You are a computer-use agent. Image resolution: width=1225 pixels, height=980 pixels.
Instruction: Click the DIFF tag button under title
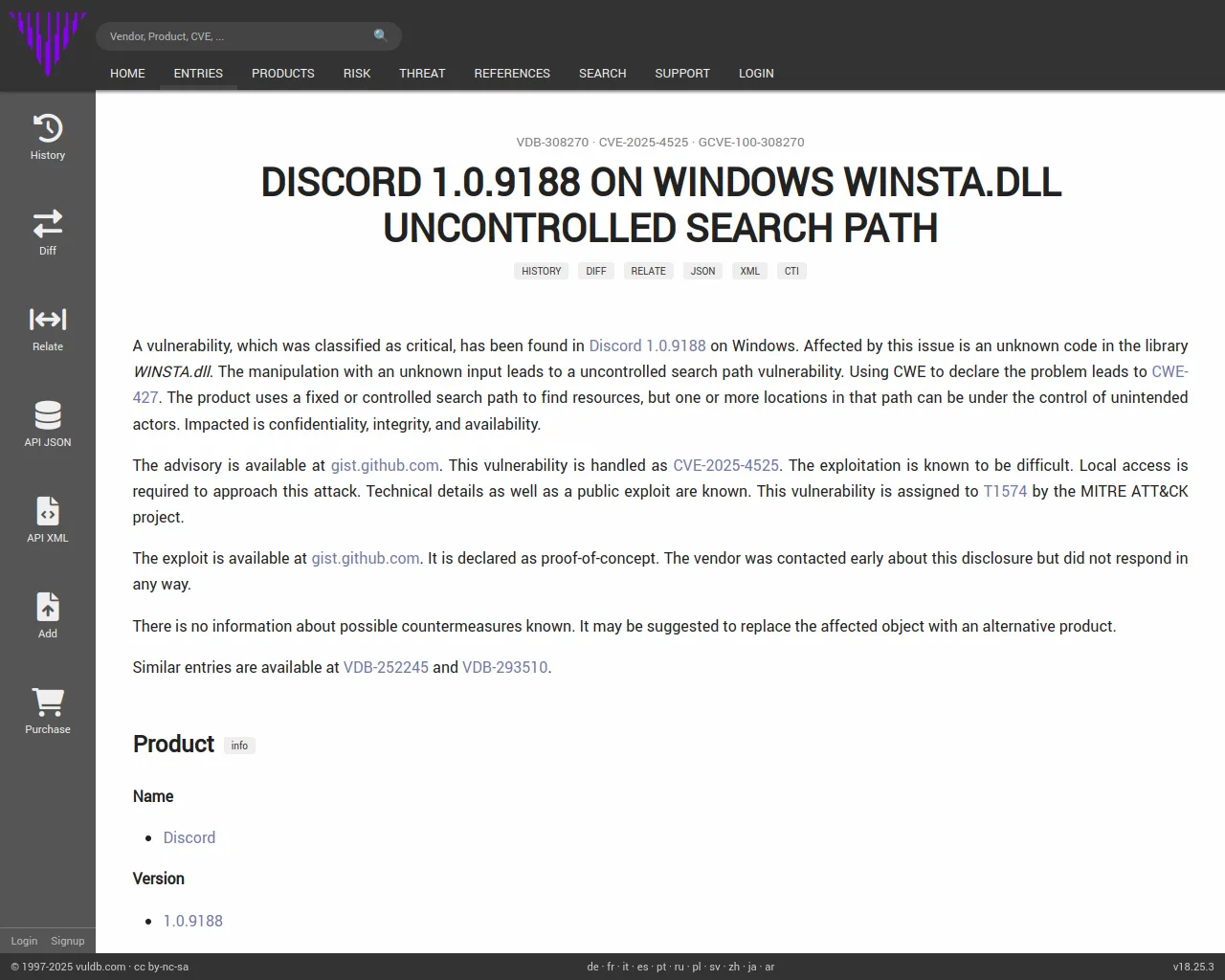pos(596,271)
